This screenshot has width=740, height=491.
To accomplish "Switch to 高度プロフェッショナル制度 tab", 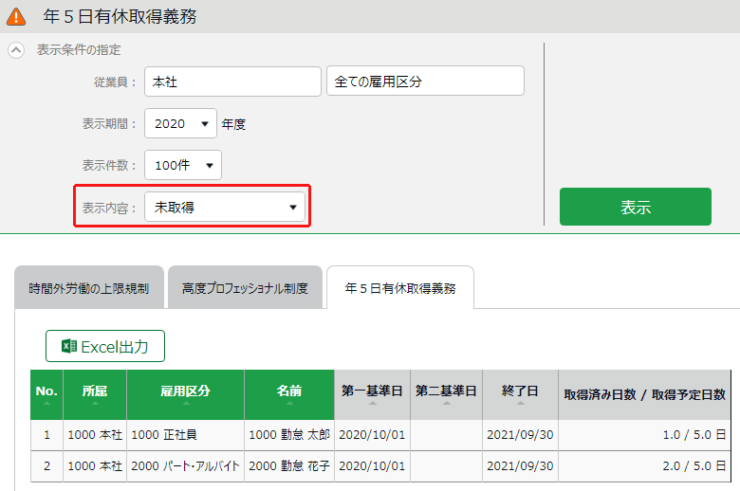I will 245,288.
